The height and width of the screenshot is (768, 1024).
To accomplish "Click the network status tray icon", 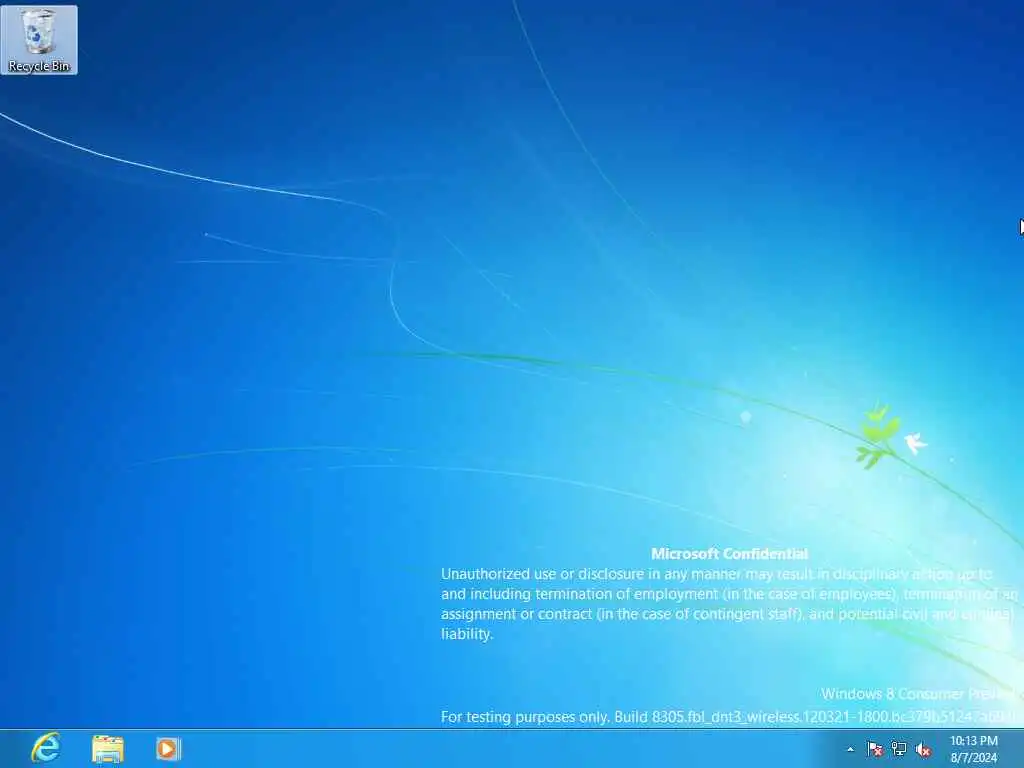I will 899,749.
